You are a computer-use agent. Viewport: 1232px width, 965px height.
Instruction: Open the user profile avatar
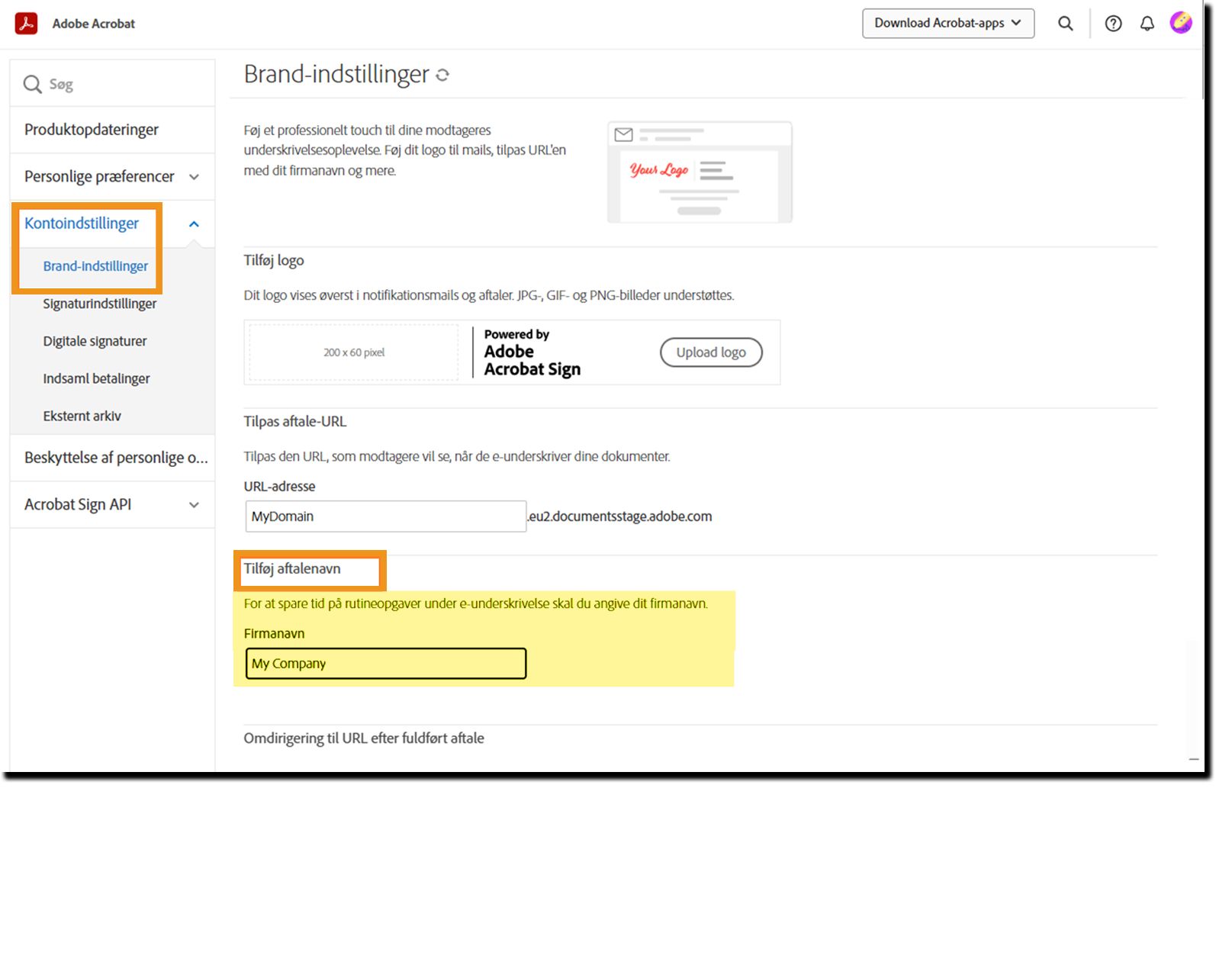pyautogui.click(x=1181, y=23)
